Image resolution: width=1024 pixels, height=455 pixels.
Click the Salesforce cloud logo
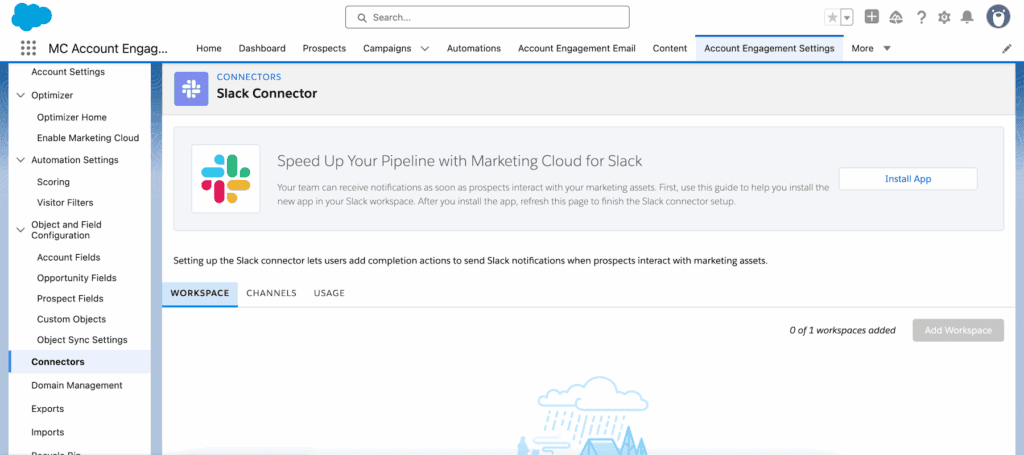pyautogui.click(x=31, y=16)
